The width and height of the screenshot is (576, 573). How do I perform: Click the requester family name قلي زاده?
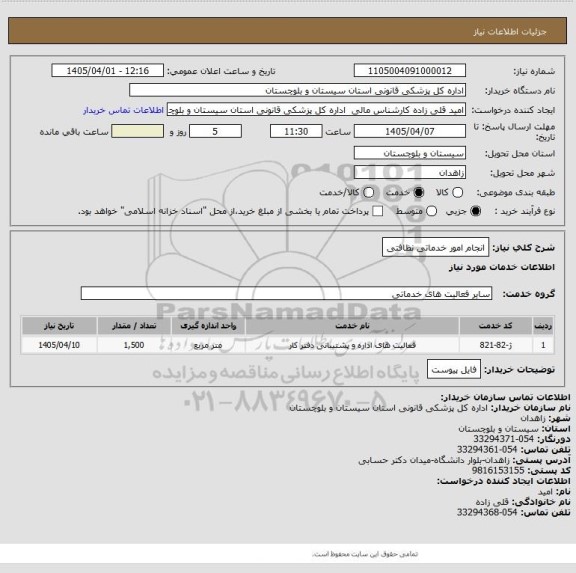coord(492,502)
